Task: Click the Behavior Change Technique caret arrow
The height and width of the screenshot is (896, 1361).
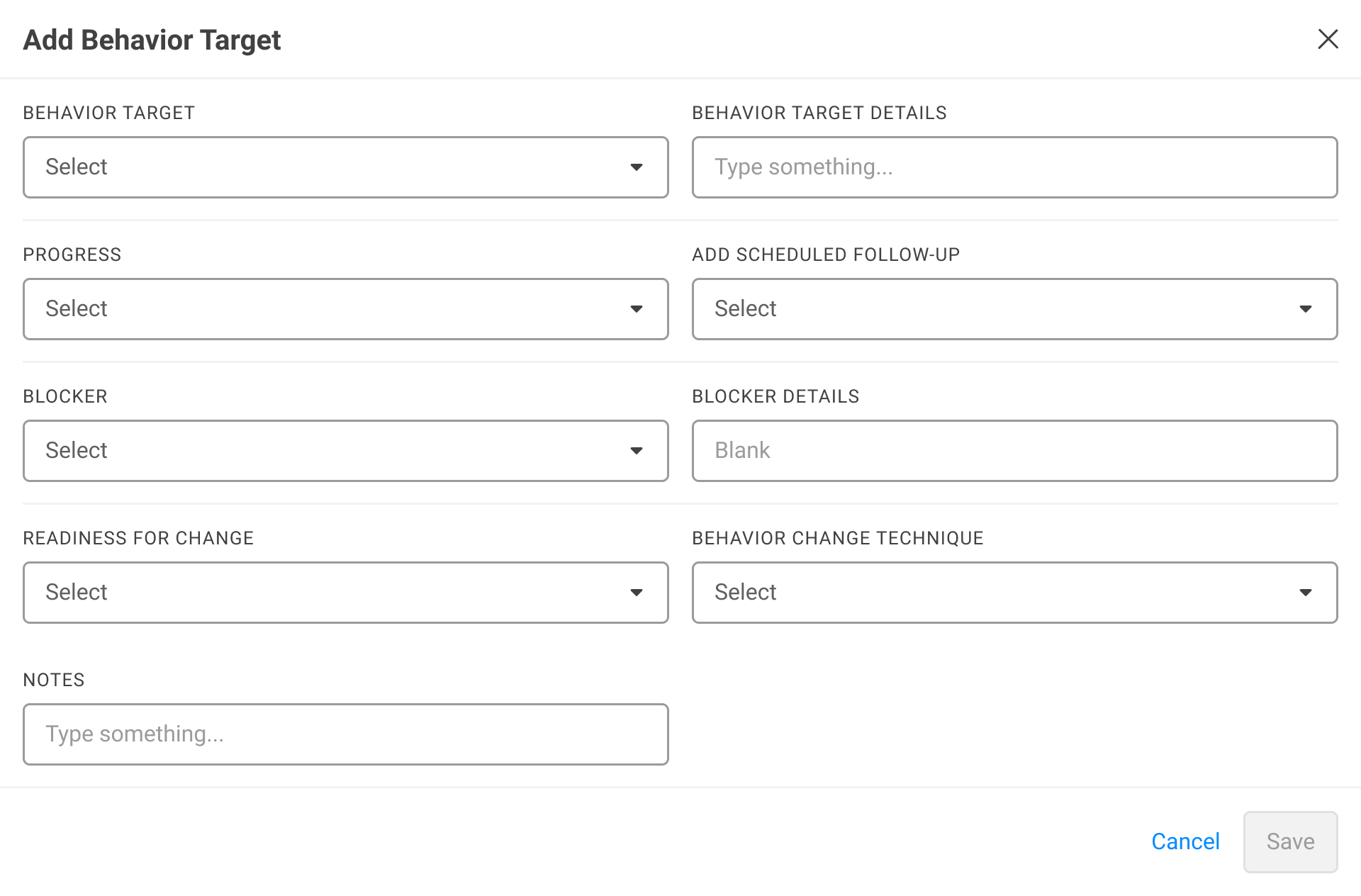Action: coord(1306,593)
